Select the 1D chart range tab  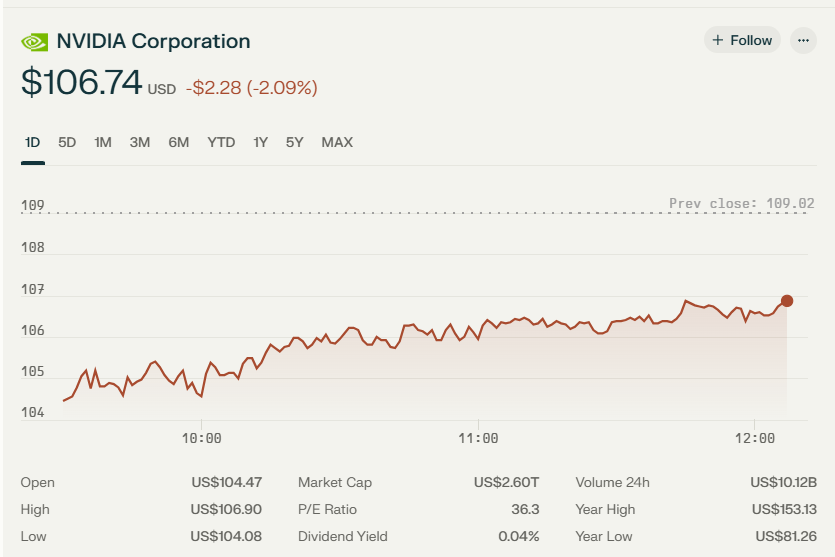point(32,142)
